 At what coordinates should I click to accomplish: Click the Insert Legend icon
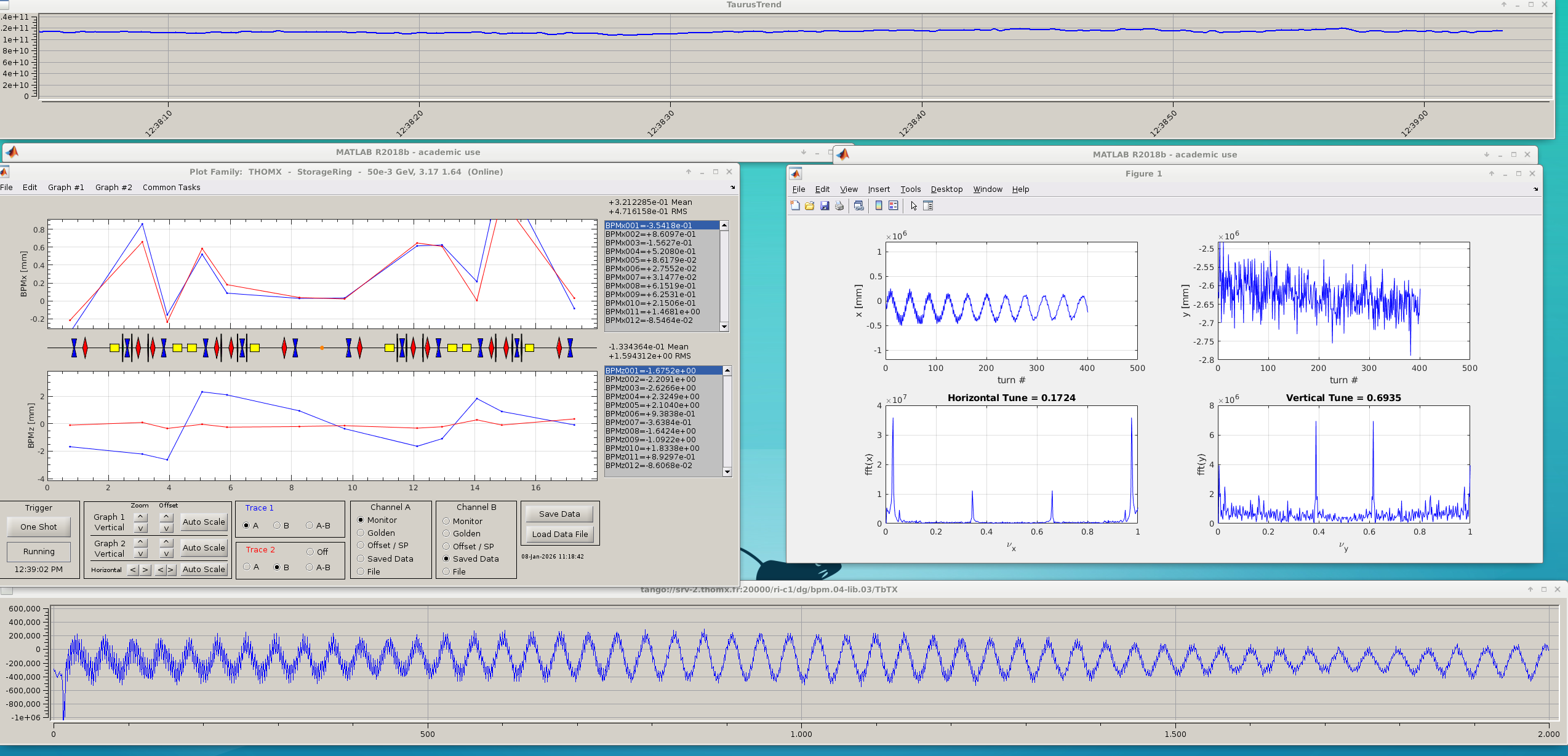click(894, 206)
